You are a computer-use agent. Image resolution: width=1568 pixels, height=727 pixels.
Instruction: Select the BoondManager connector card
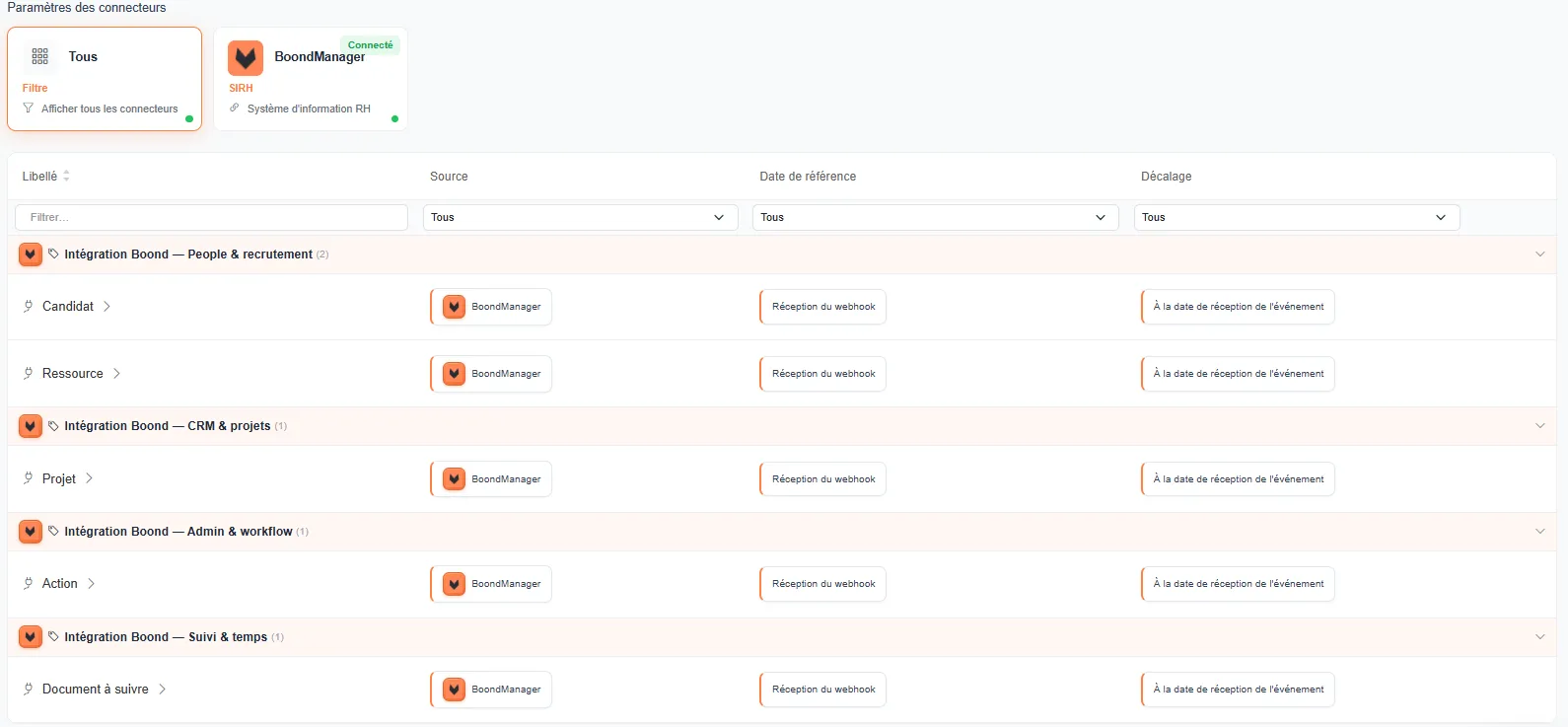click(311, 79)
